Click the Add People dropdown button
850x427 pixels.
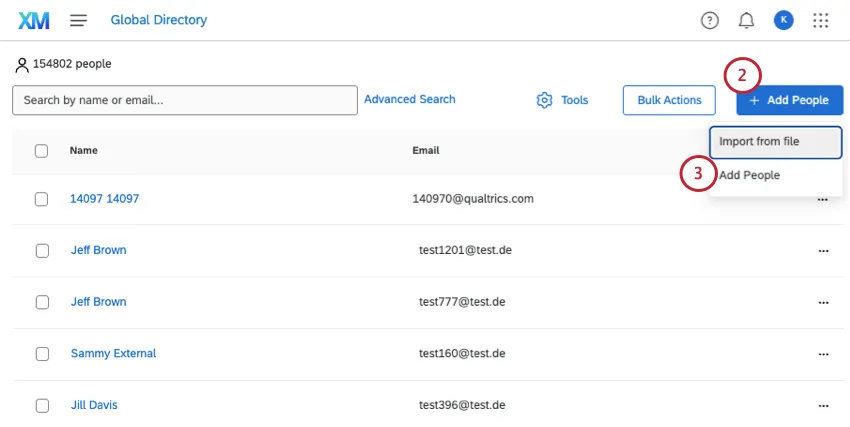789,100
